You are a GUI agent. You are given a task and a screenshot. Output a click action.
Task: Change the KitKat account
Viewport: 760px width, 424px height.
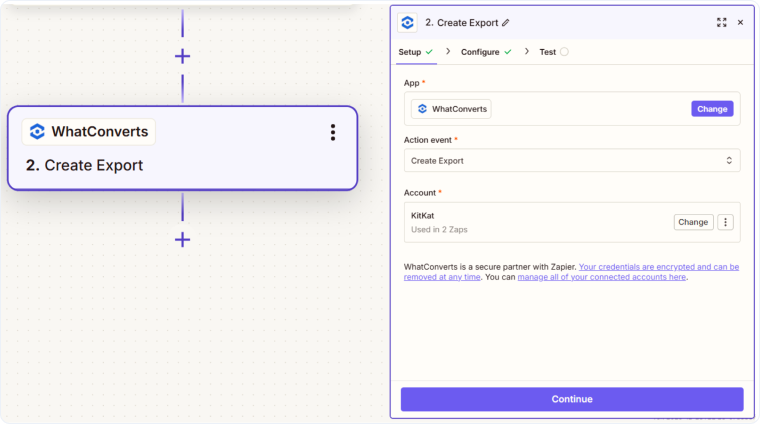coord(693,222)
